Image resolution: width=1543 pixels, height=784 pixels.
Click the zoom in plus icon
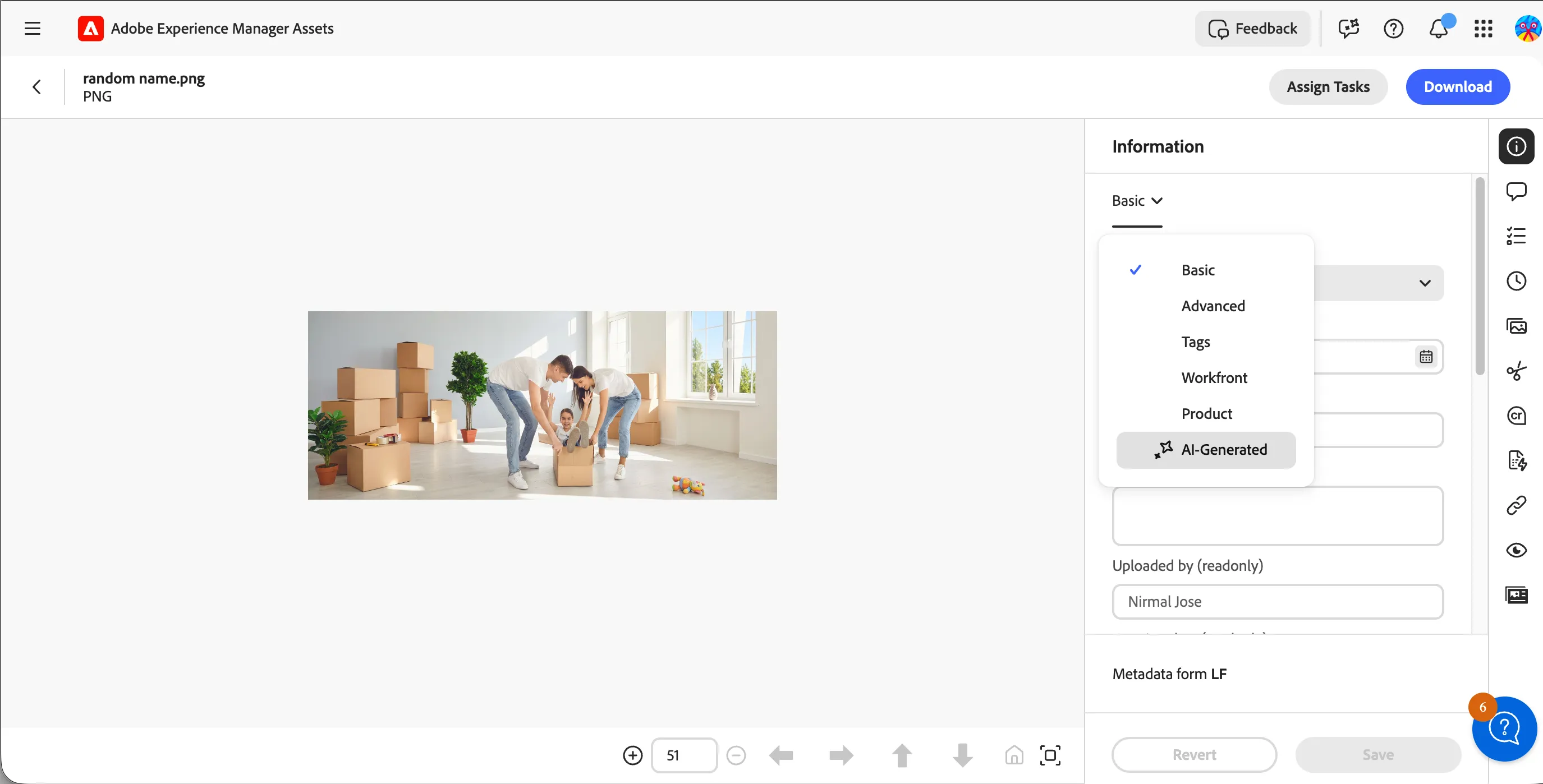(x=632, y=755)
